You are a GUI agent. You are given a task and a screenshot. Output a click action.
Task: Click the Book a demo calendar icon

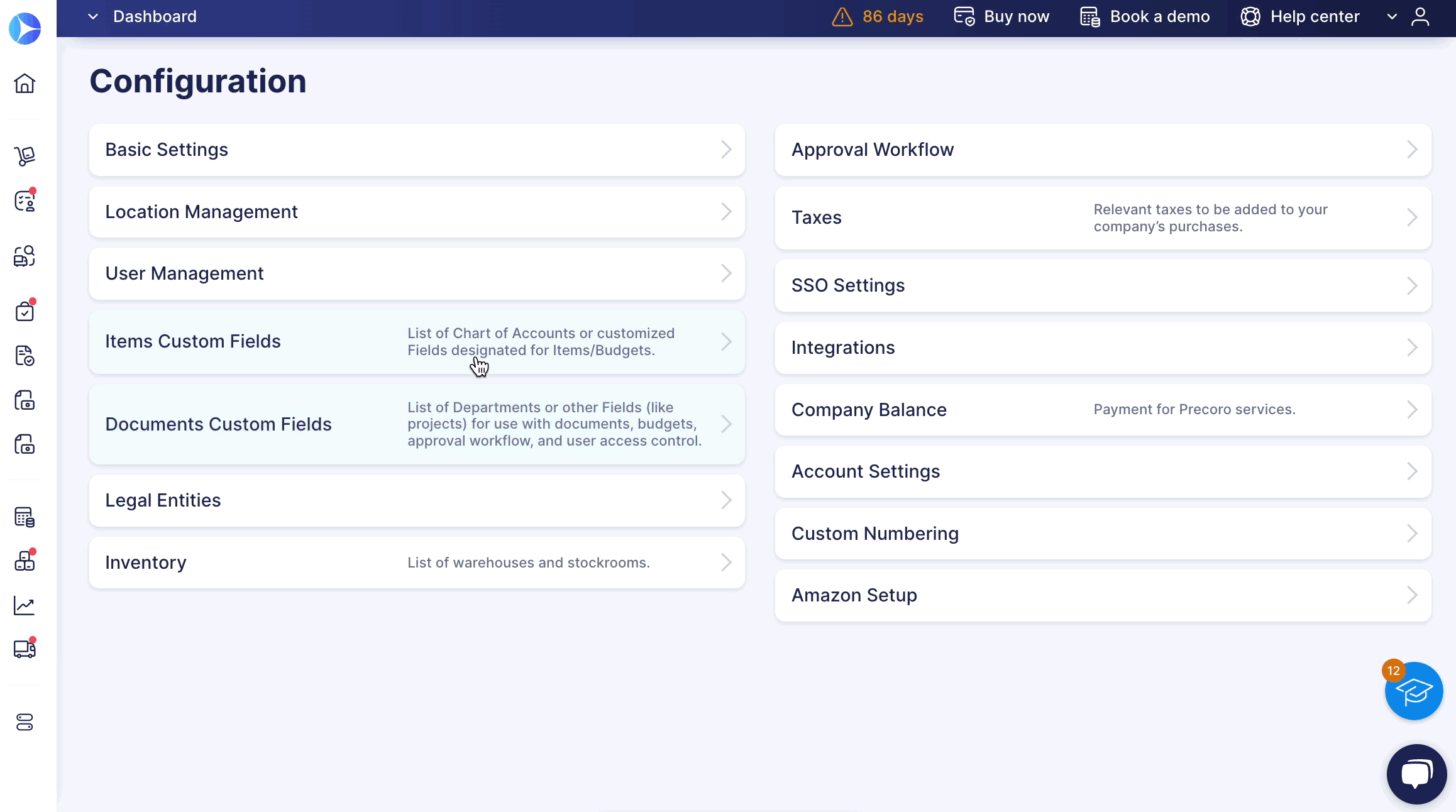[x=1090, y=16]
